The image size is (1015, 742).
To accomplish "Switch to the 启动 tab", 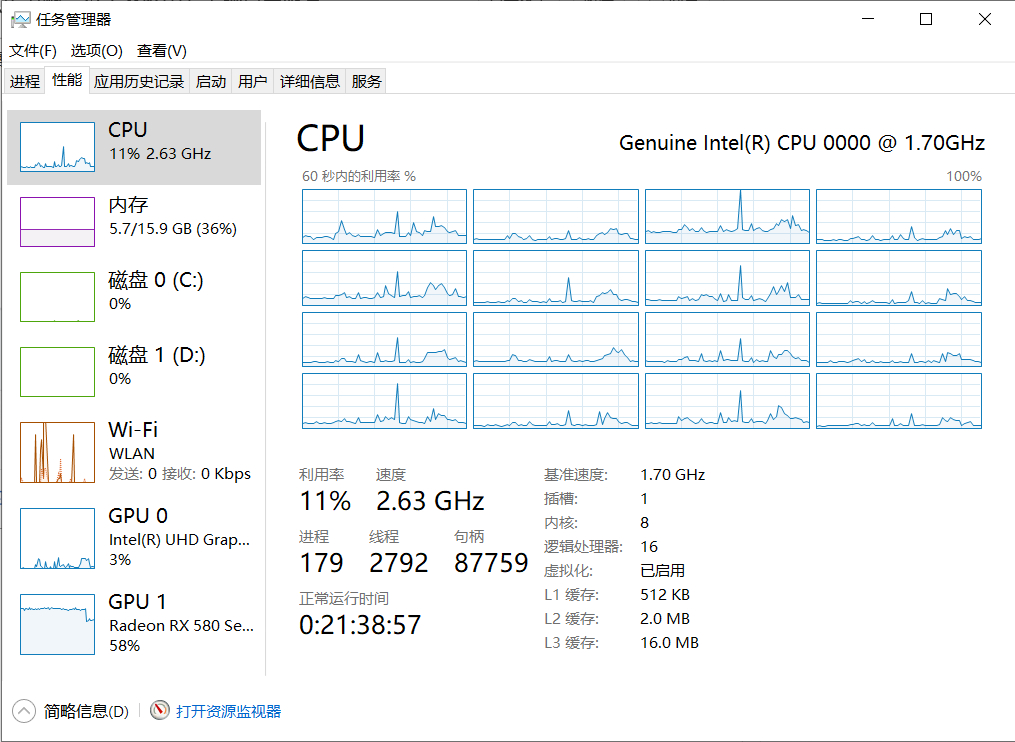I will point(210,82).
